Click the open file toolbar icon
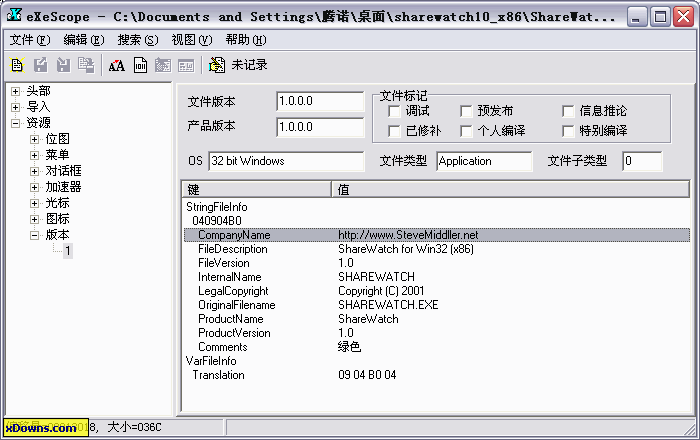Screen dimensions: 700x440 pyautogui.click(x=17, y=65)
